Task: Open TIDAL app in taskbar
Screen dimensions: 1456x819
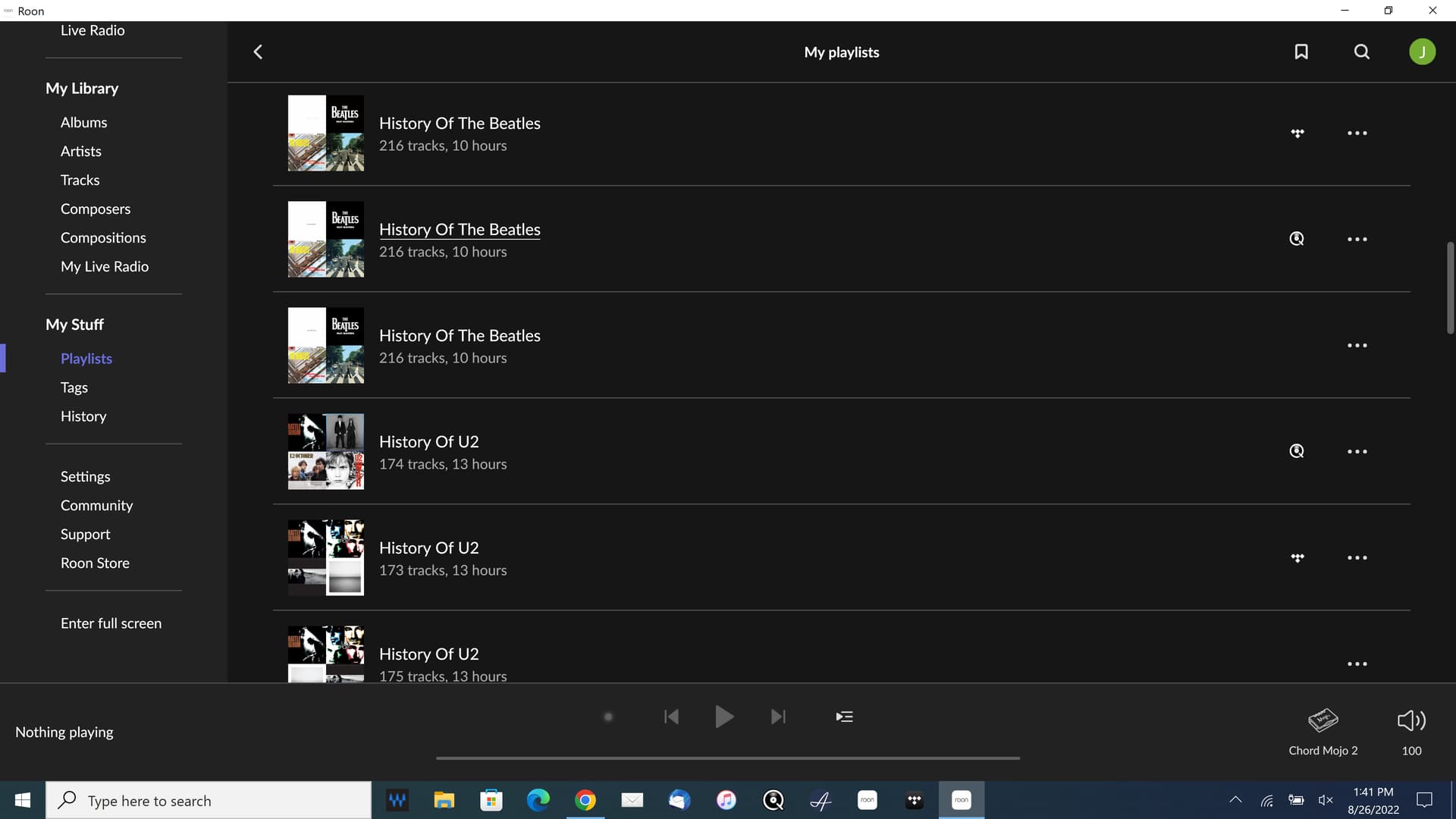Action: pyautogui.click(x=915, y=800)
